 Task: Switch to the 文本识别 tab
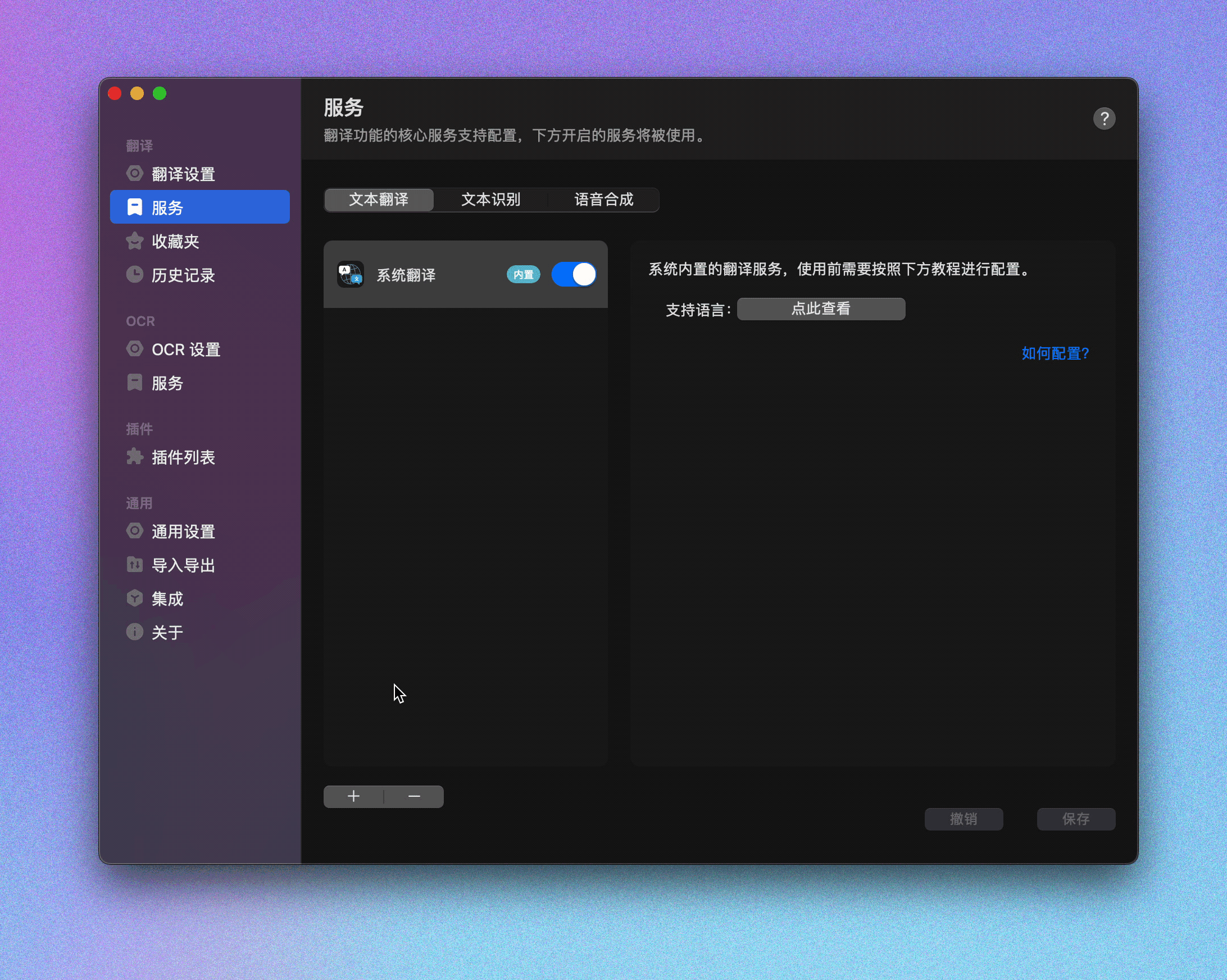point(490,199)
